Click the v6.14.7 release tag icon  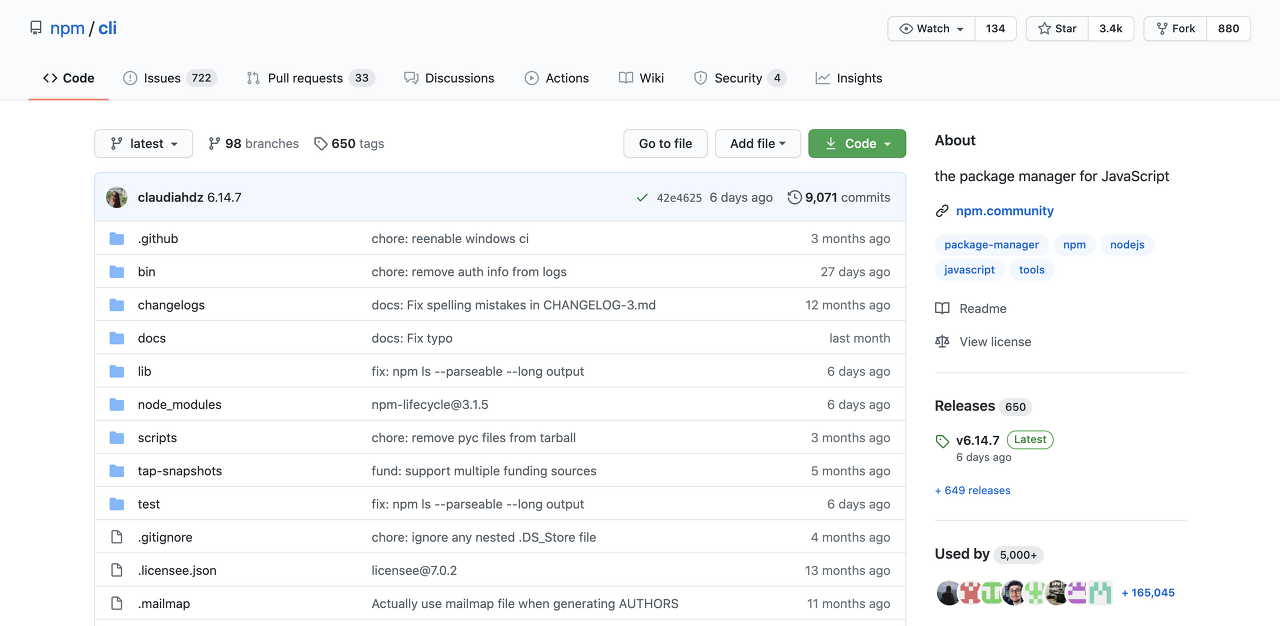[x=942, y=441]
